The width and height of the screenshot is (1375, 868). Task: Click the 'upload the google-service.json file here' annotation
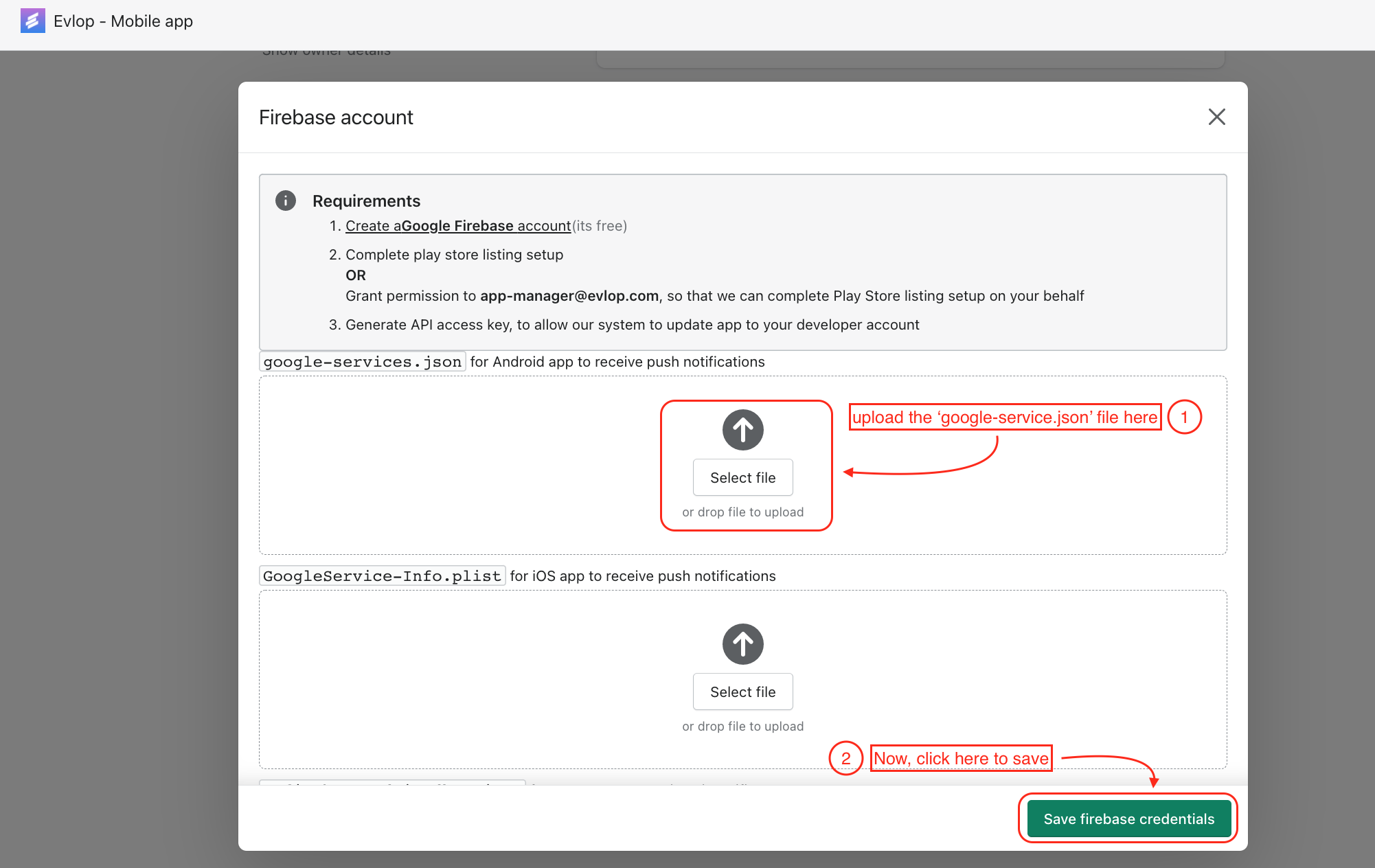pos(1005,417)
